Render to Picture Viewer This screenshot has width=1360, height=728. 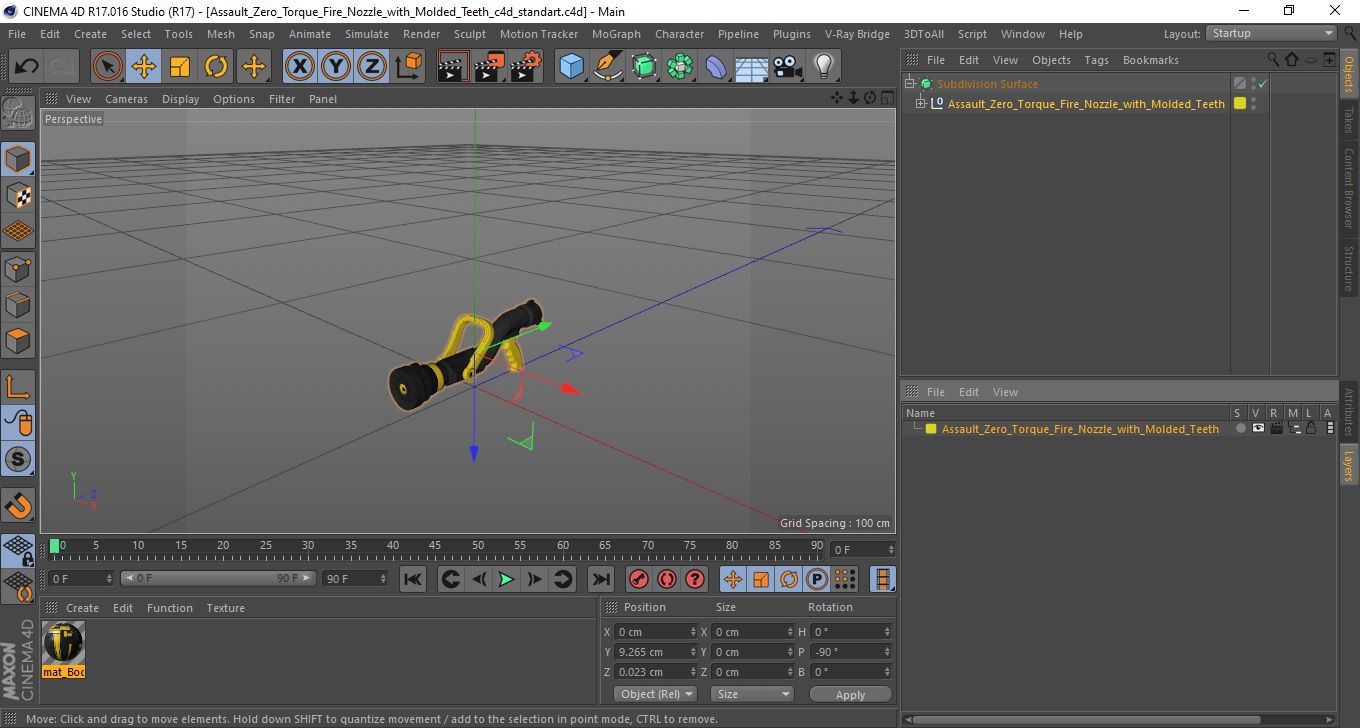(490, 67)
